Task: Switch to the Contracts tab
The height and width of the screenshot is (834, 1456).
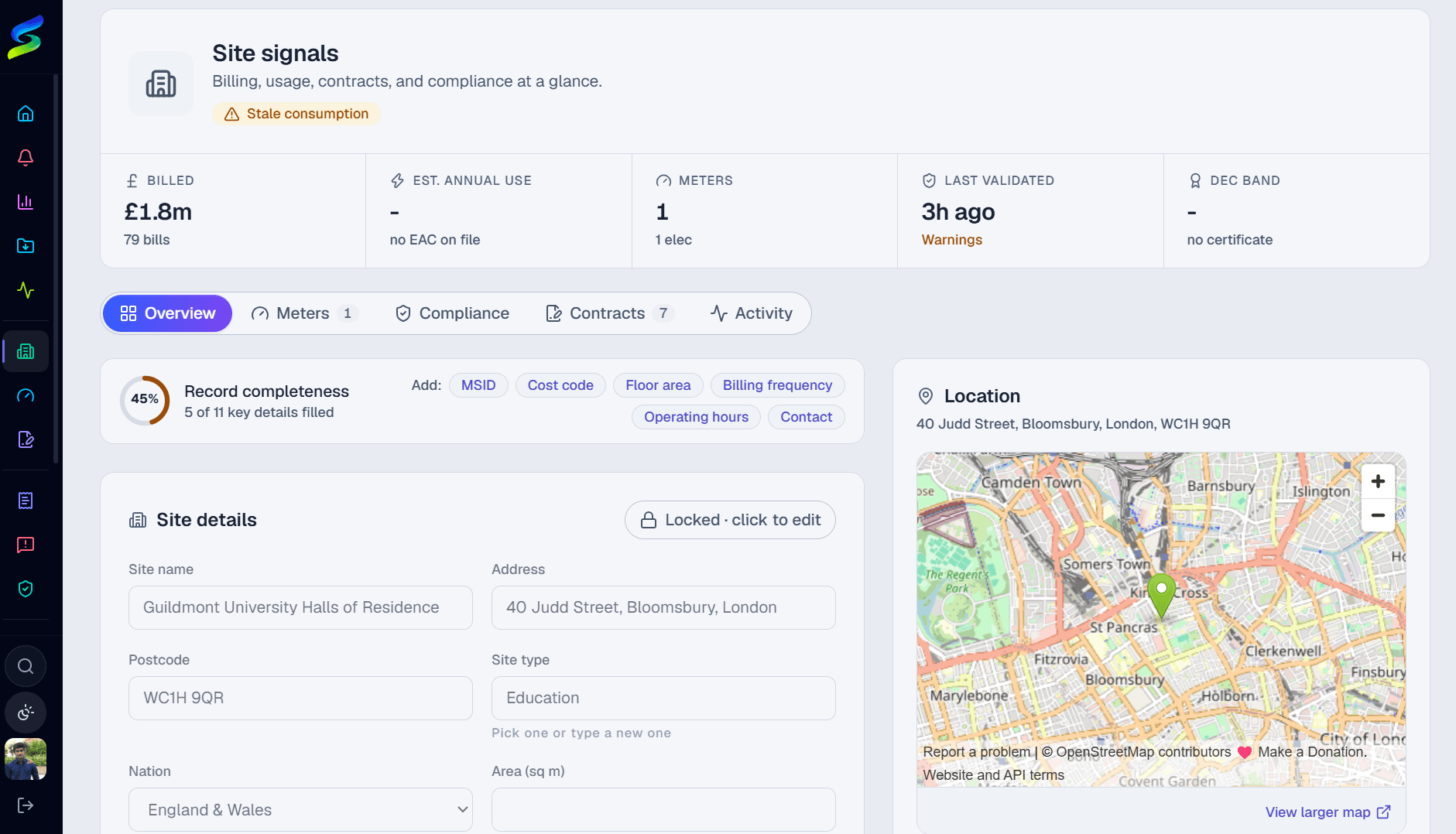Action: click(x=610, y=313)
